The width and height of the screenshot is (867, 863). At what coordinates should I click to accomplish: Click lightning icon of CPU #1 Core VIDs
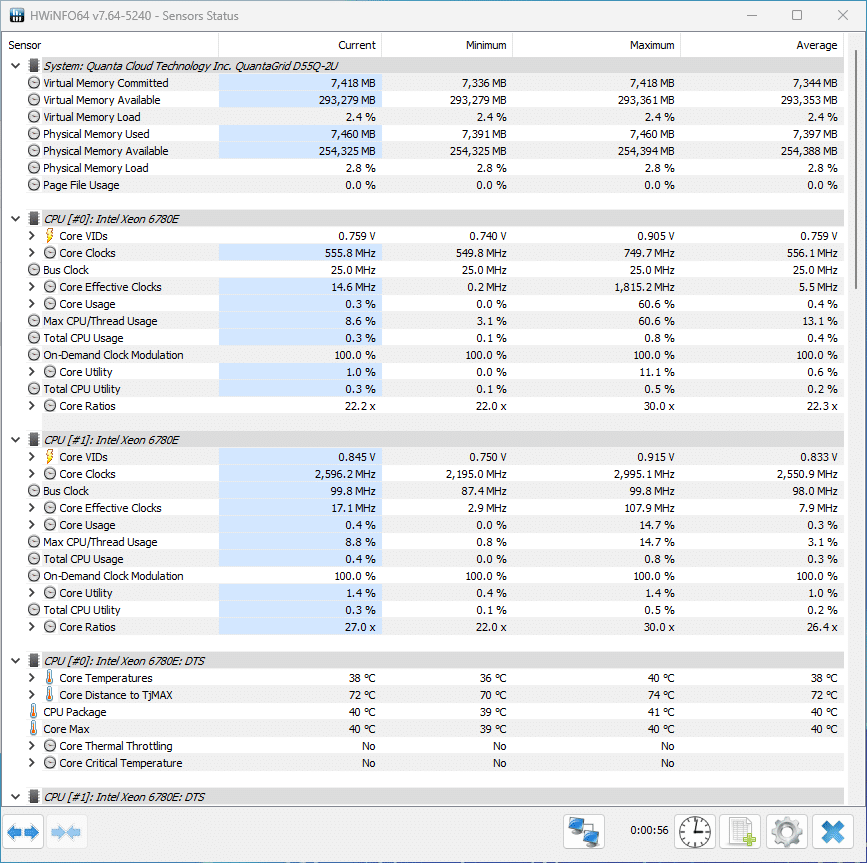(x=49, y=457)
